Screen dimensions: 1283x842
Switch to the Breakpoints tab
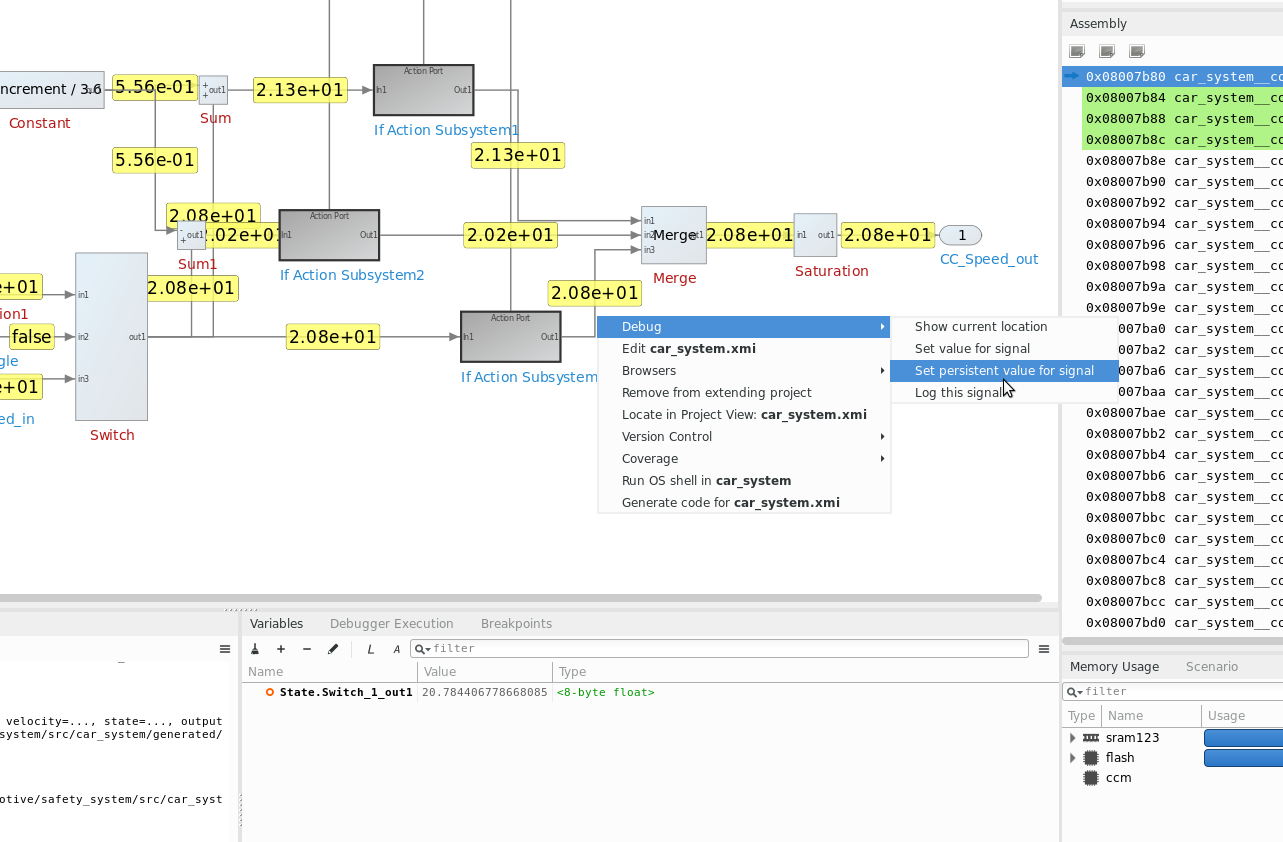coord(516,624)
